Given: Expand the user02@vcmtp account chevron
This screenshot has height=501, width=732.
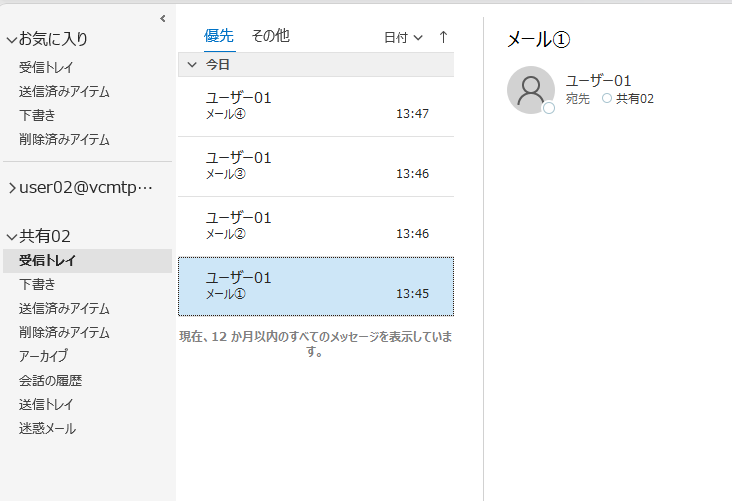Looking at the screenshot, I should pos(12,188).
